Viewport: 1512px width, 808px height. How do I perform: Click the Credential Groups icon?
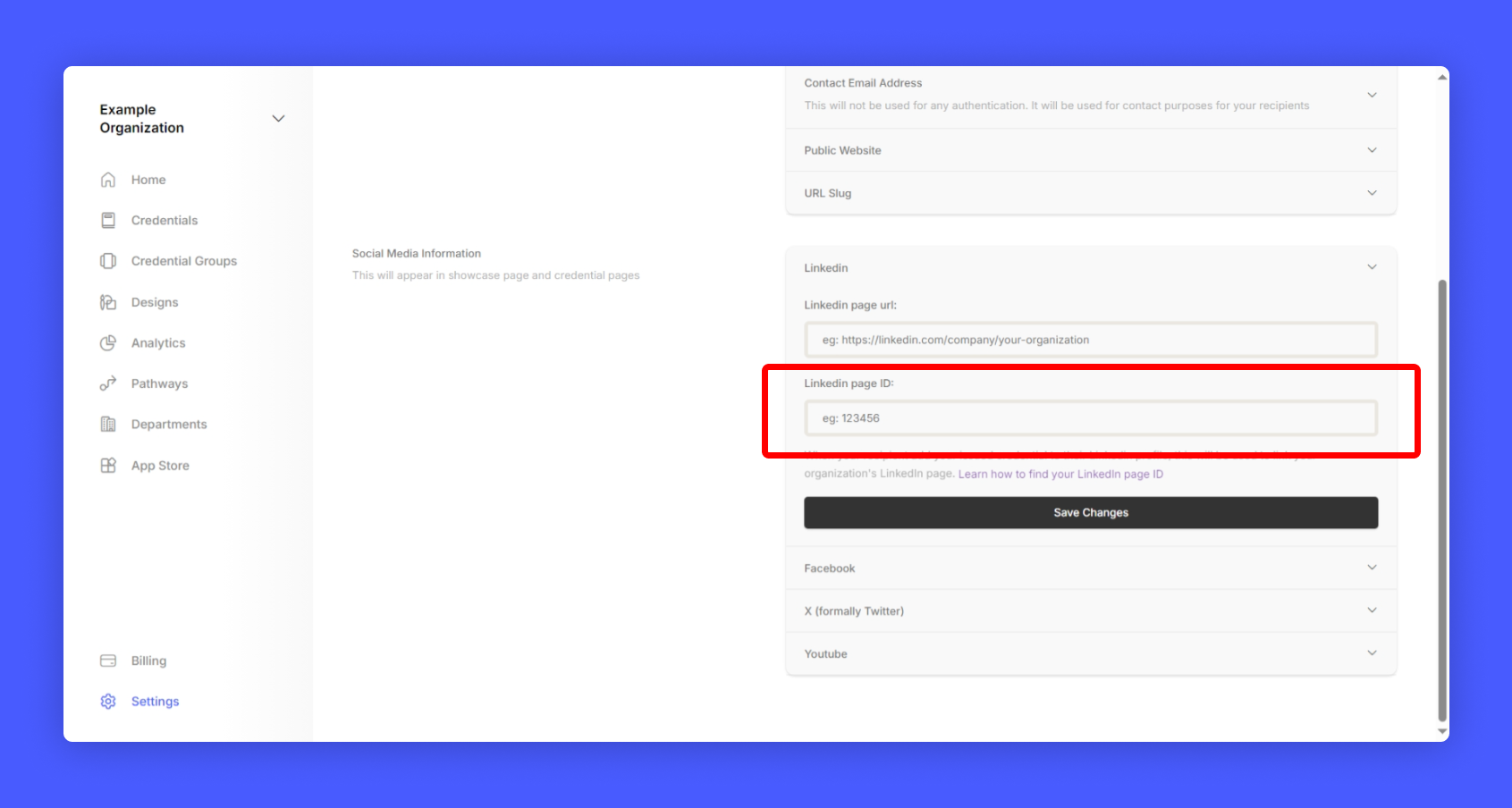tap(108, 261)
